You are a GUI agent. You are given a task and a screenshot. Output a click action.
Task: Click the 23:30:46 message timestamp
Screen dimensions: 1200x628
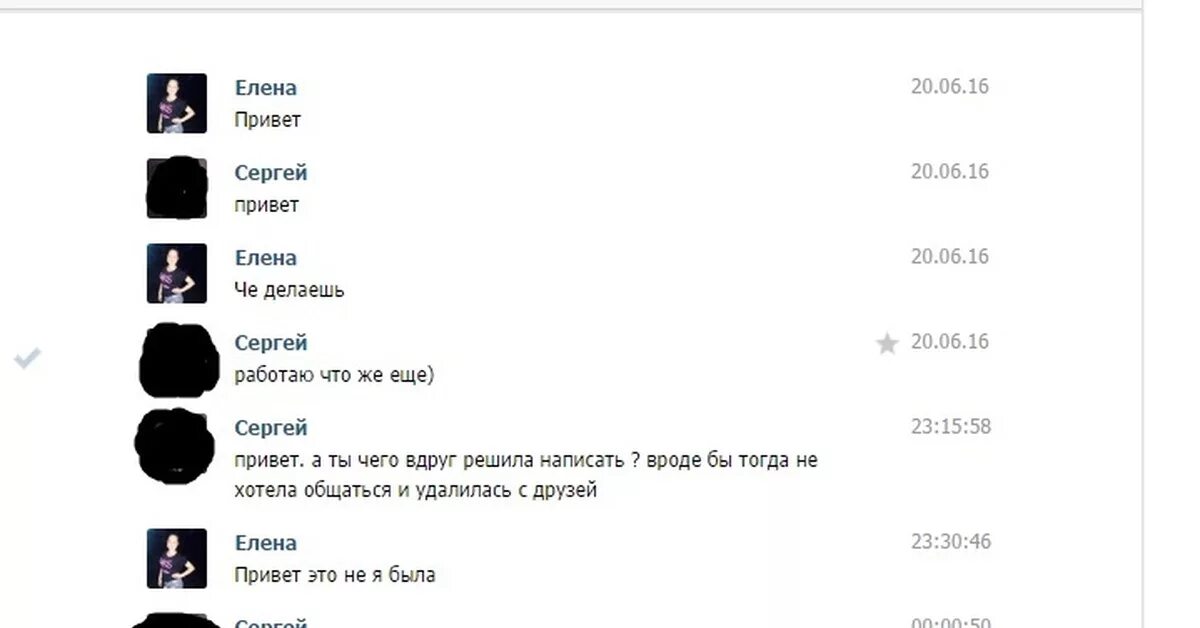(951, 542)
